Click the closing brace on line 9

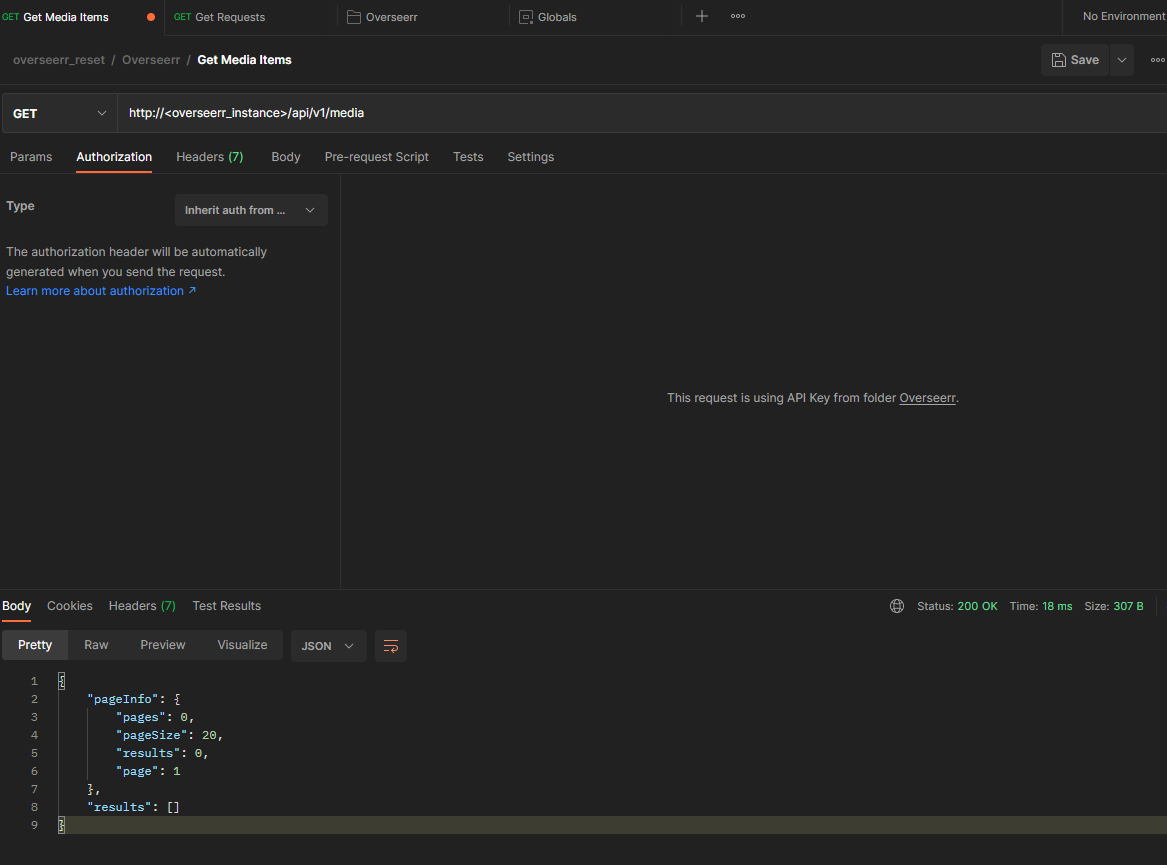[x=62, y=825]
